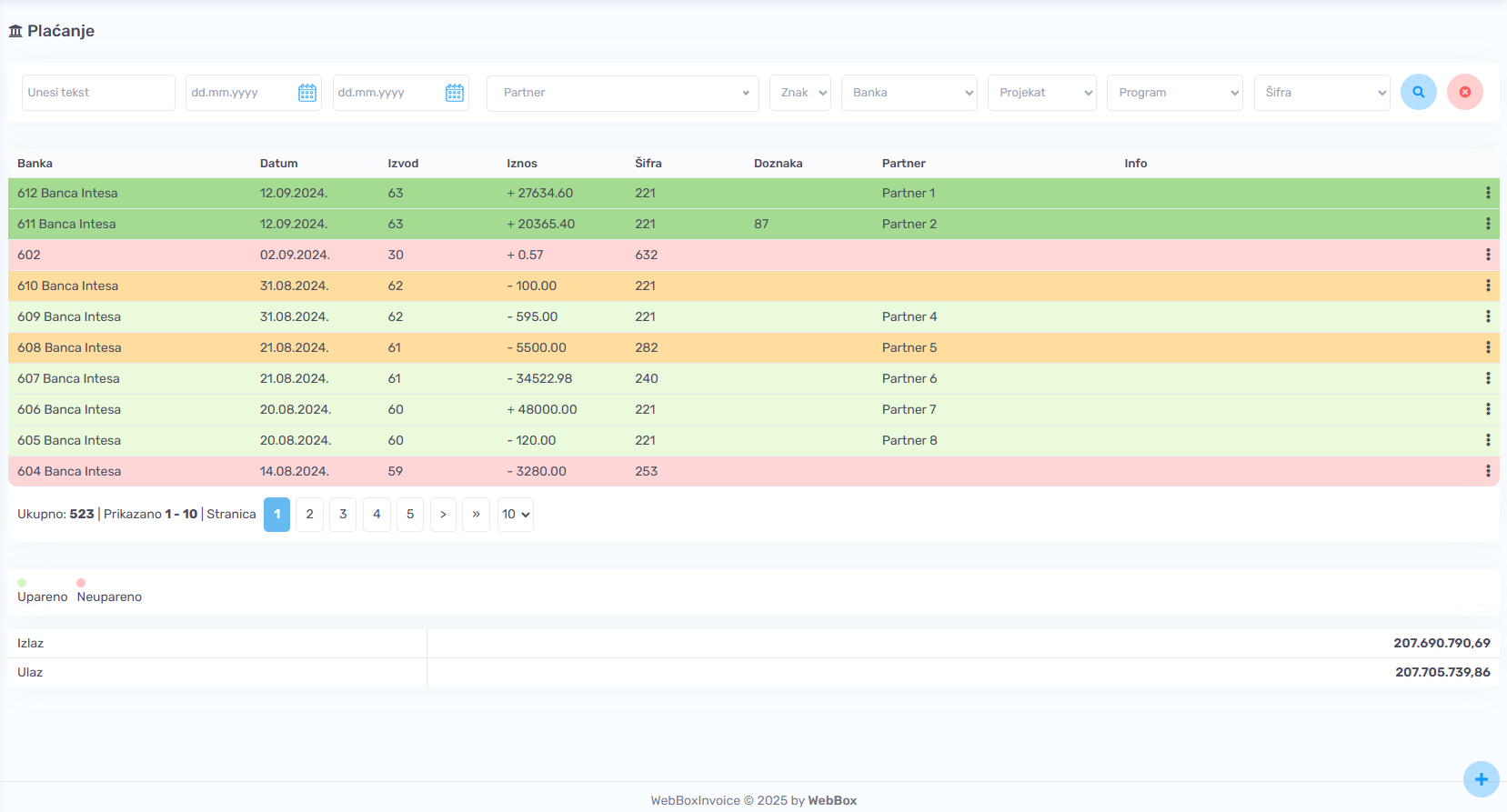Viewport: 1507px width, 812px height.
Task: Open calendar picker of first date field
Action: (x=307, y=93)
